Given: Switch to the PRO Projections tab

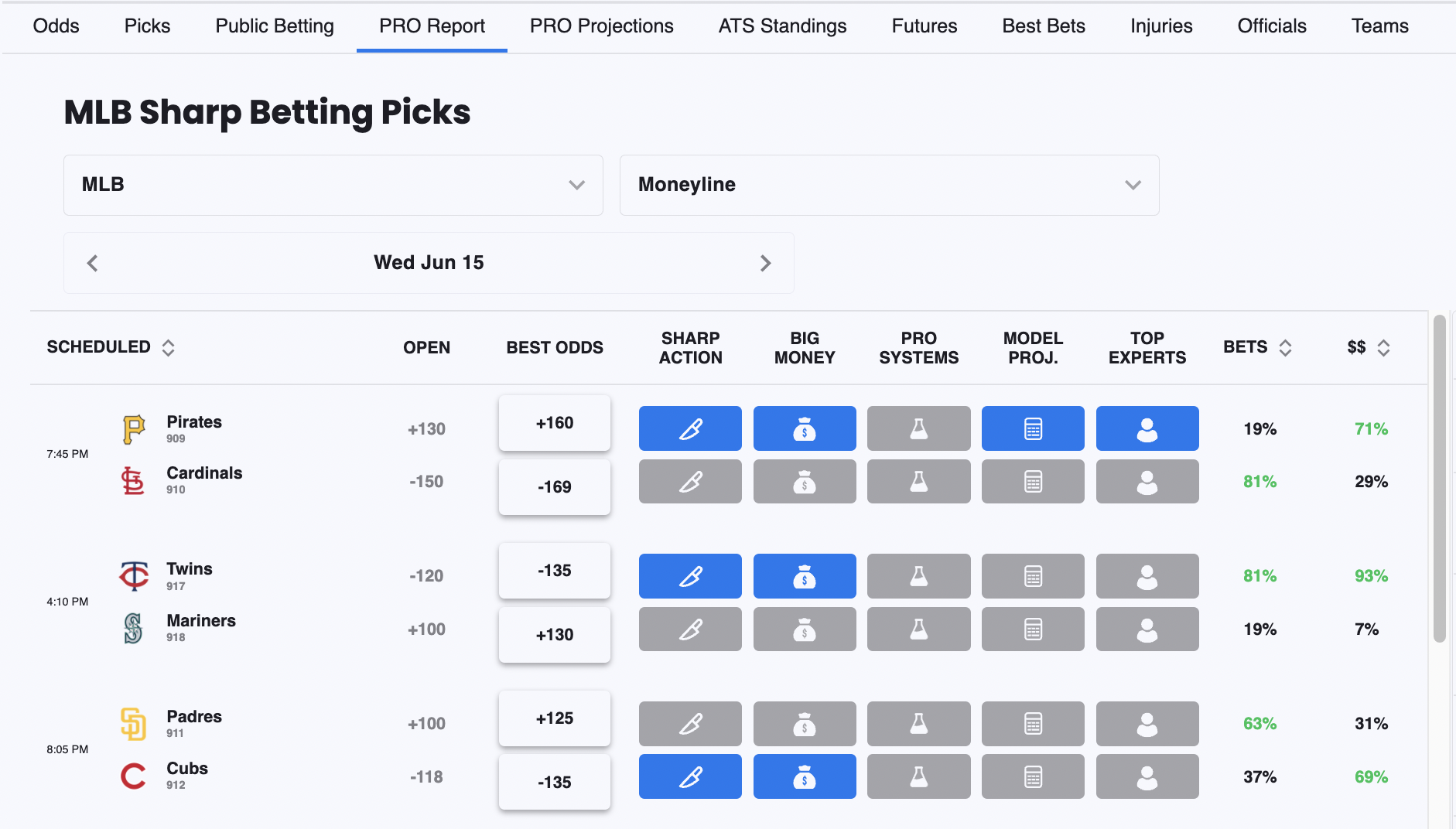Looking at the screenshot, I should (x=601, y=26).
